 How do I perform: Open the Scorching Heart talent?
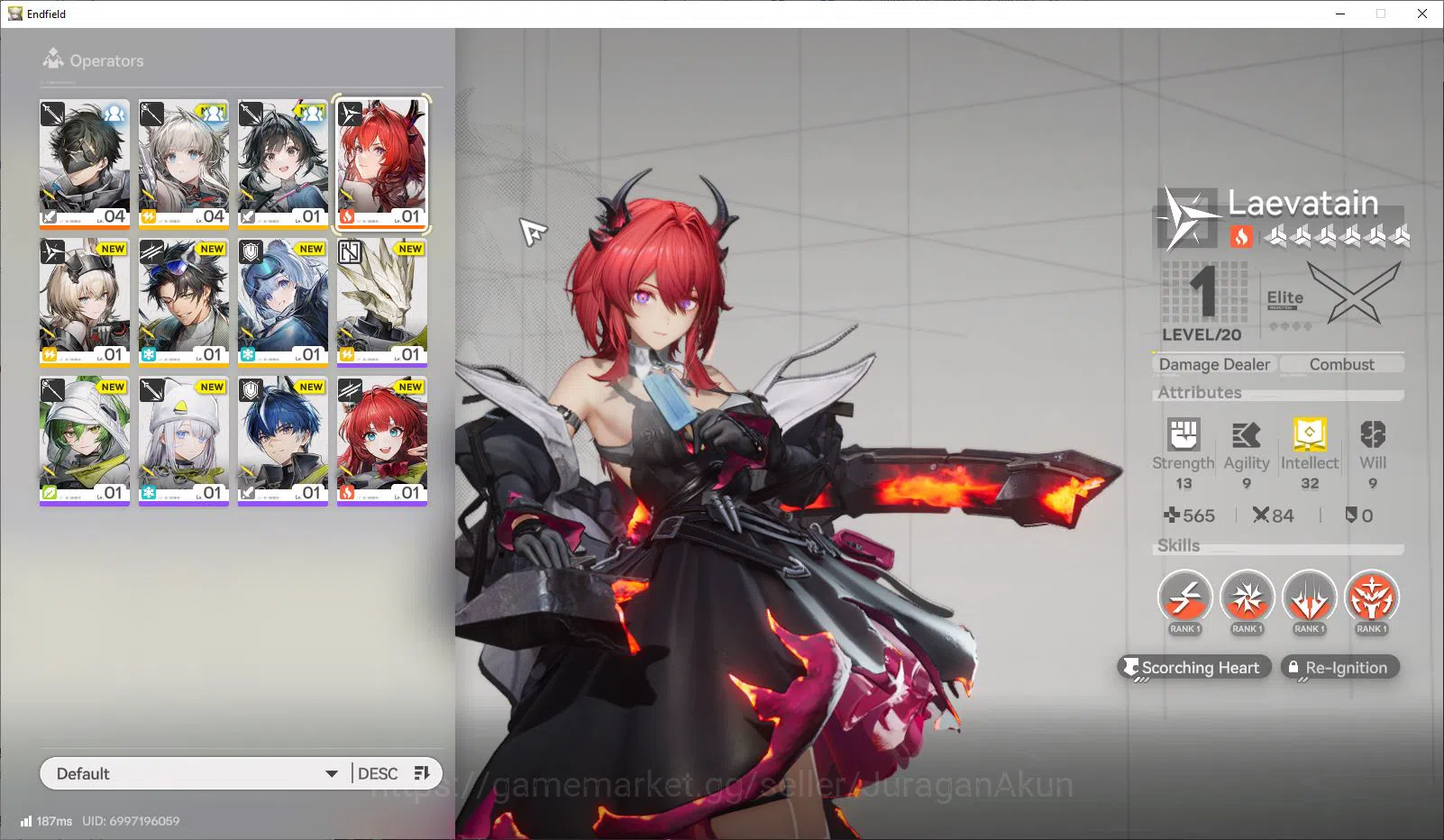[x=1194, y=667]
